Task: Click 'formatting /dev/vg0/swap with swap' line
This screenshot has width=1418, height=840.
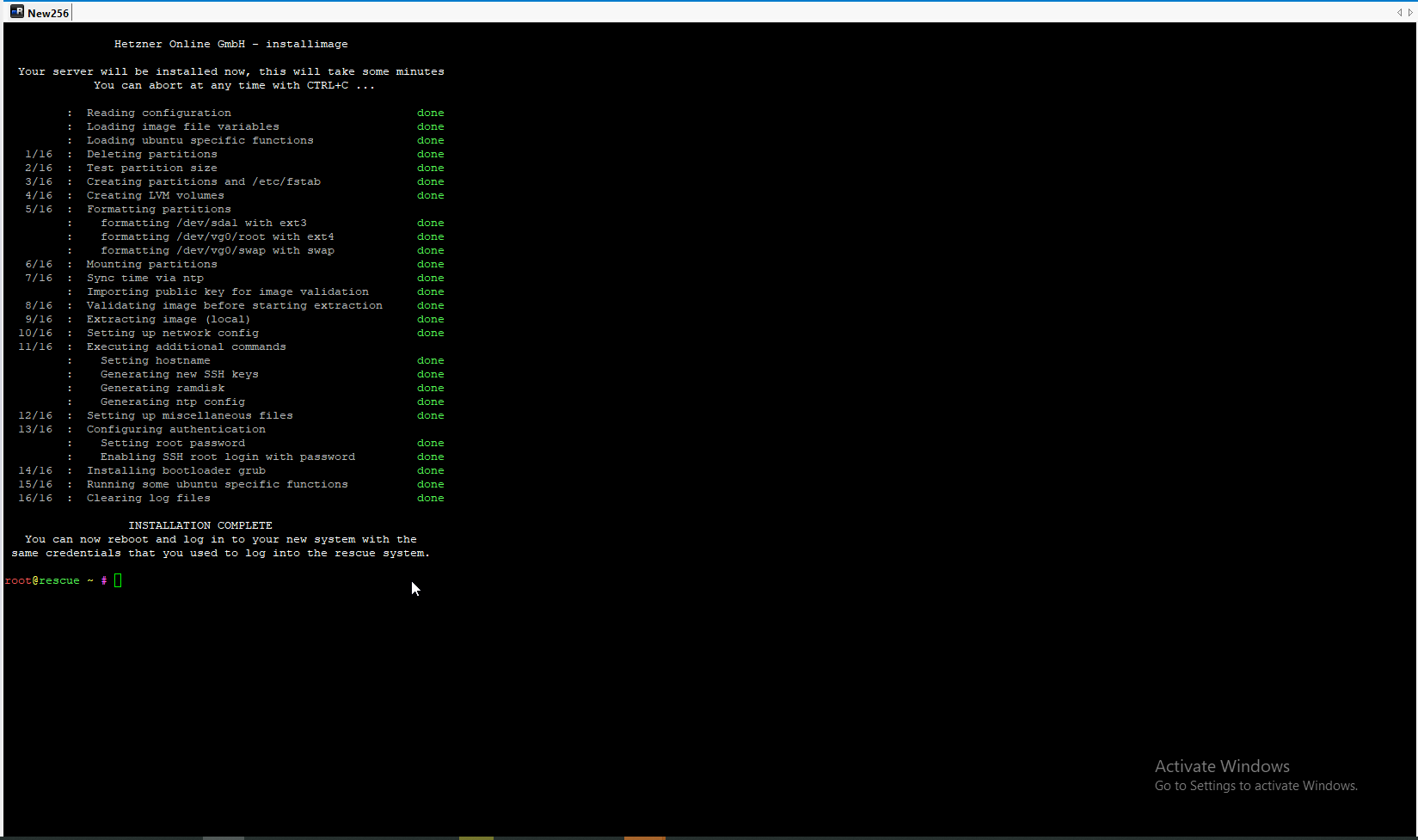Action: 218,250
